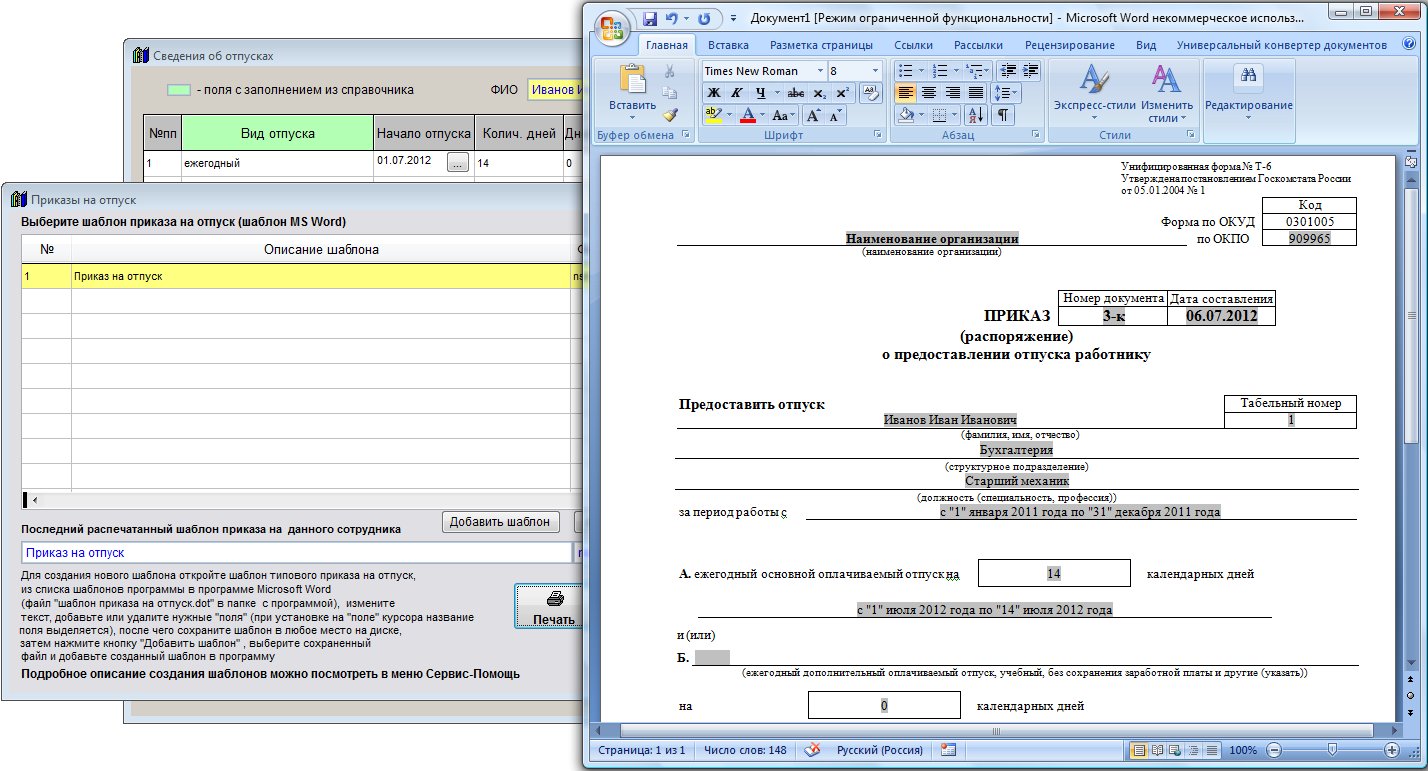Select the Приказ на отпуск template row
This screenshot has width=1428, height=771.
(300, 276)
